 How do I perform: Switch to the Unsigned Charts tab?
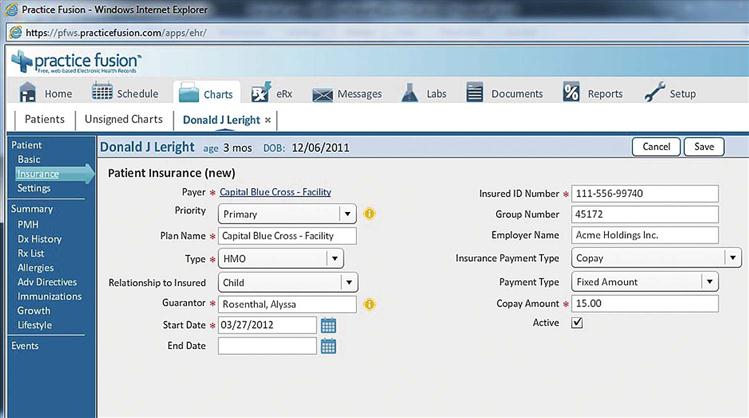123,120
